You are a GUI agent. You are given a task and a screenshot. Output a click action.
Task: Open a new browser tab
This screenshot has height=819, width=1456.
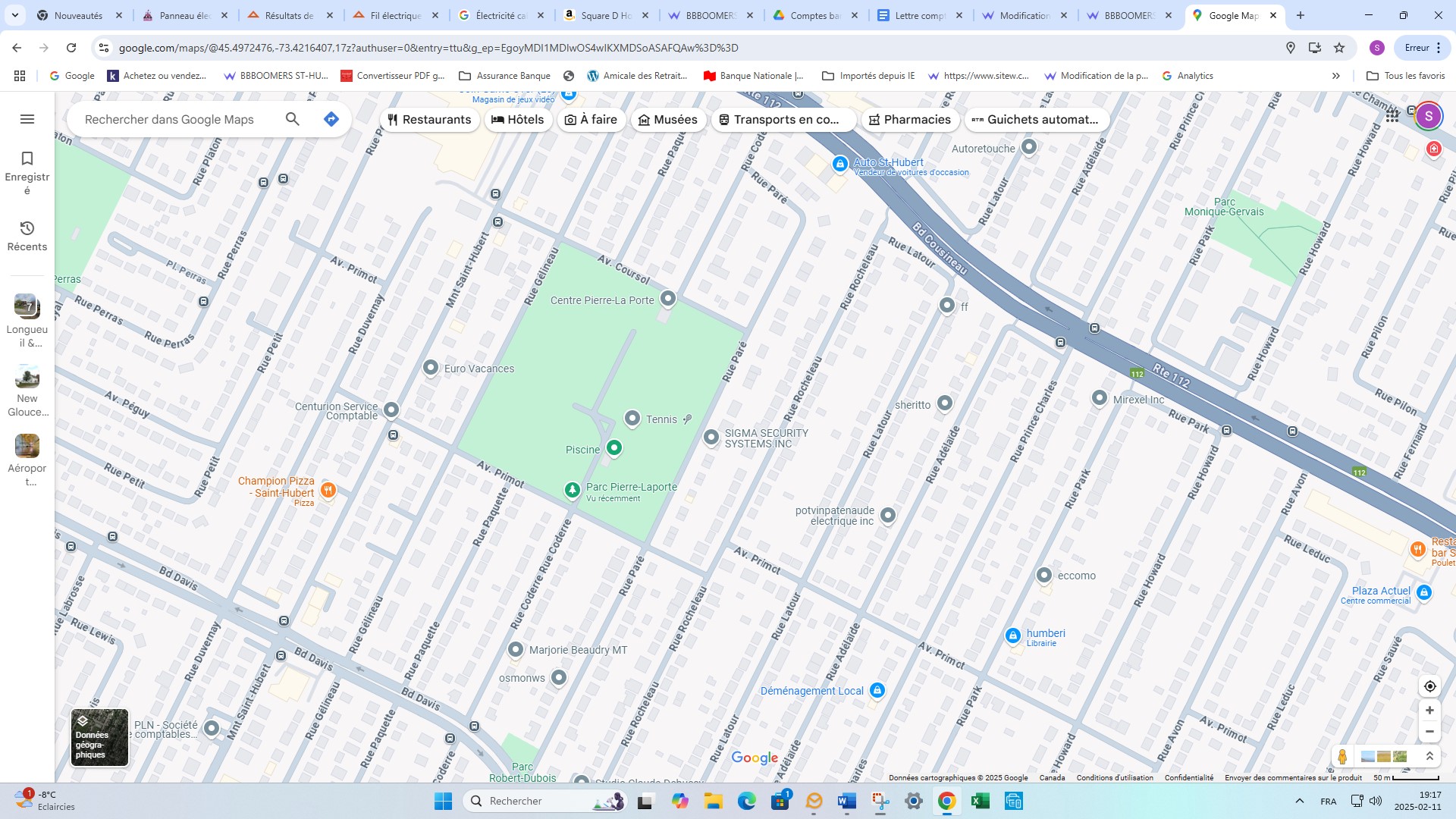1301,15
